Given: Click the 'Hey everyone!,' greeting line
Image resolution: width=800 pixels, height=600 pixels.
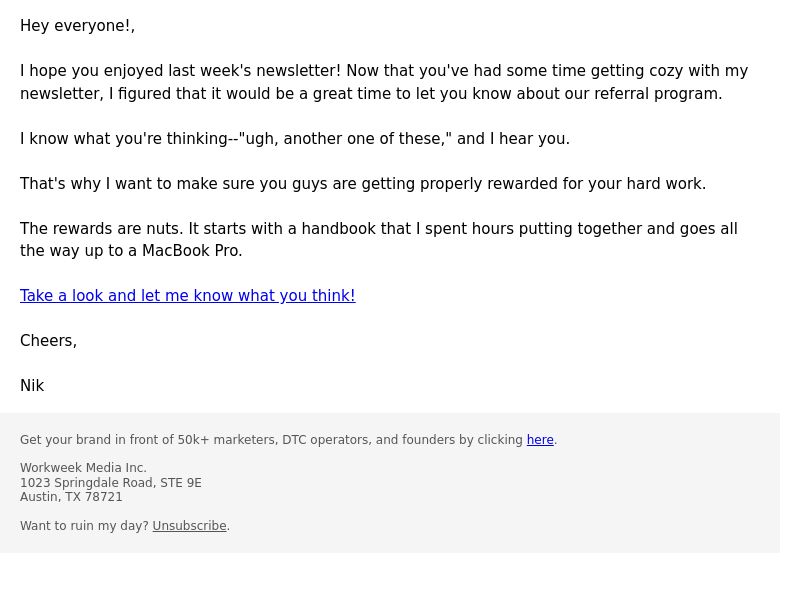Looking at the screenshot, I should click(78, 26).
